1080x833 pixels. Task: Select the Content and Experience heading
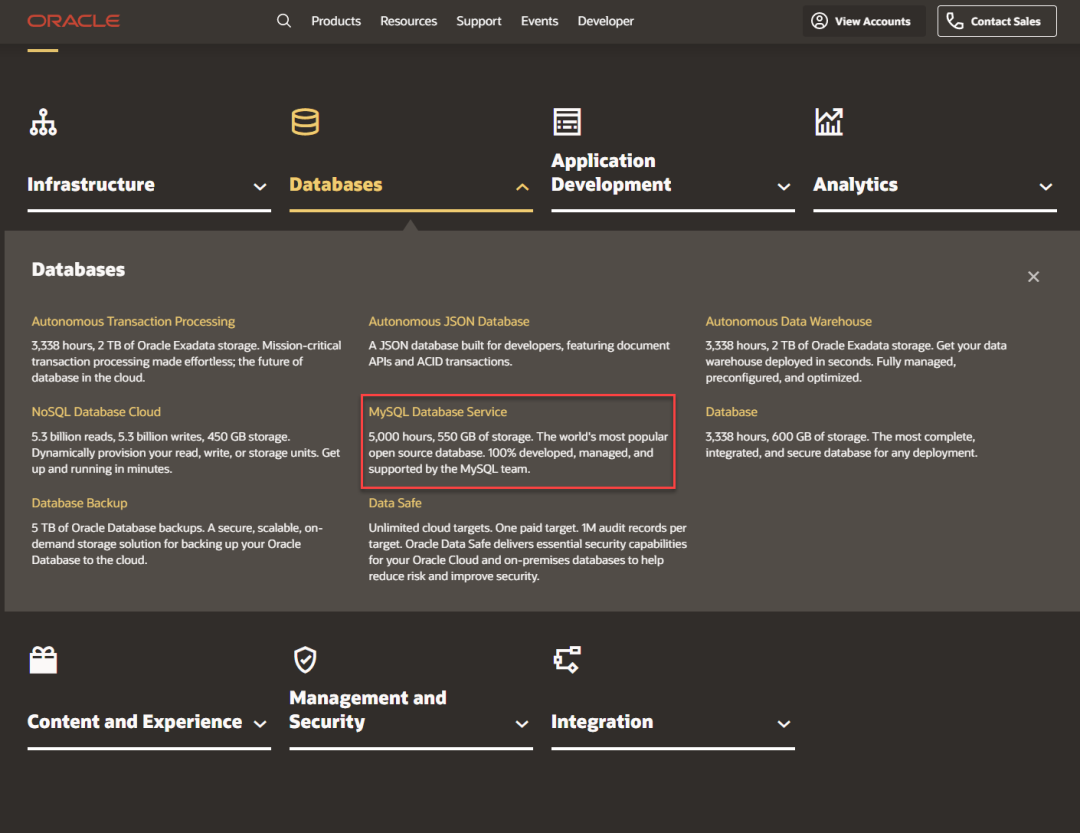(x=135, y=721)
